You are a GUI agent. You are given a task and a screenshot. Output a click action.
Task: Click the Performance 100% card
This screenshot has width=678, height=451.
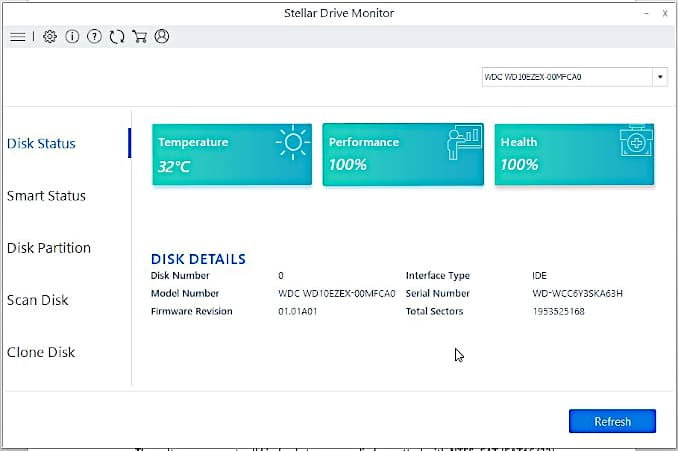coord(403,154)
